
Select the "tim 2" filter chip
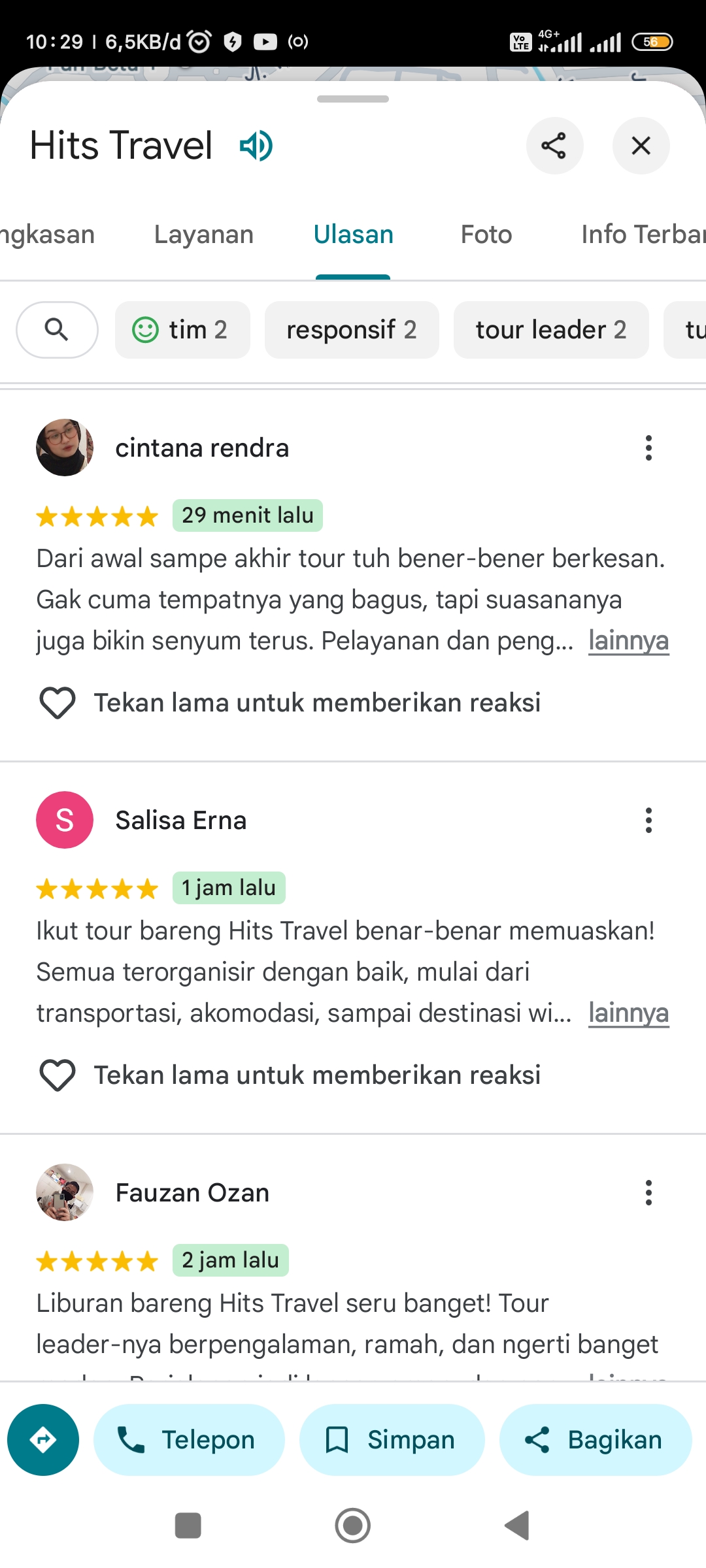point(182,330)
